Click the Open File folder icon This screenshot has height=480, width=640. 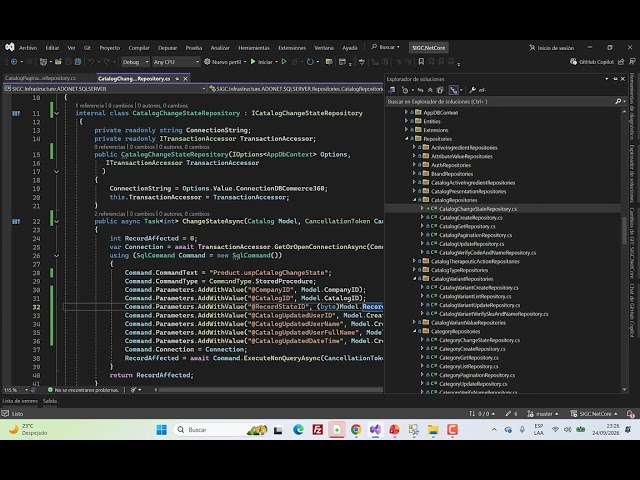[x=58, y=62]
